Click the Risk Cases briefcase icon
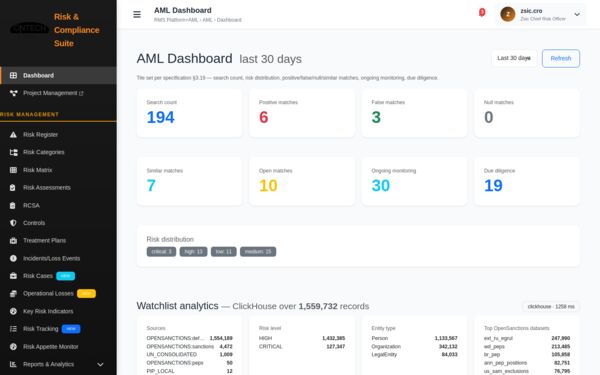 tap(13, 276)
